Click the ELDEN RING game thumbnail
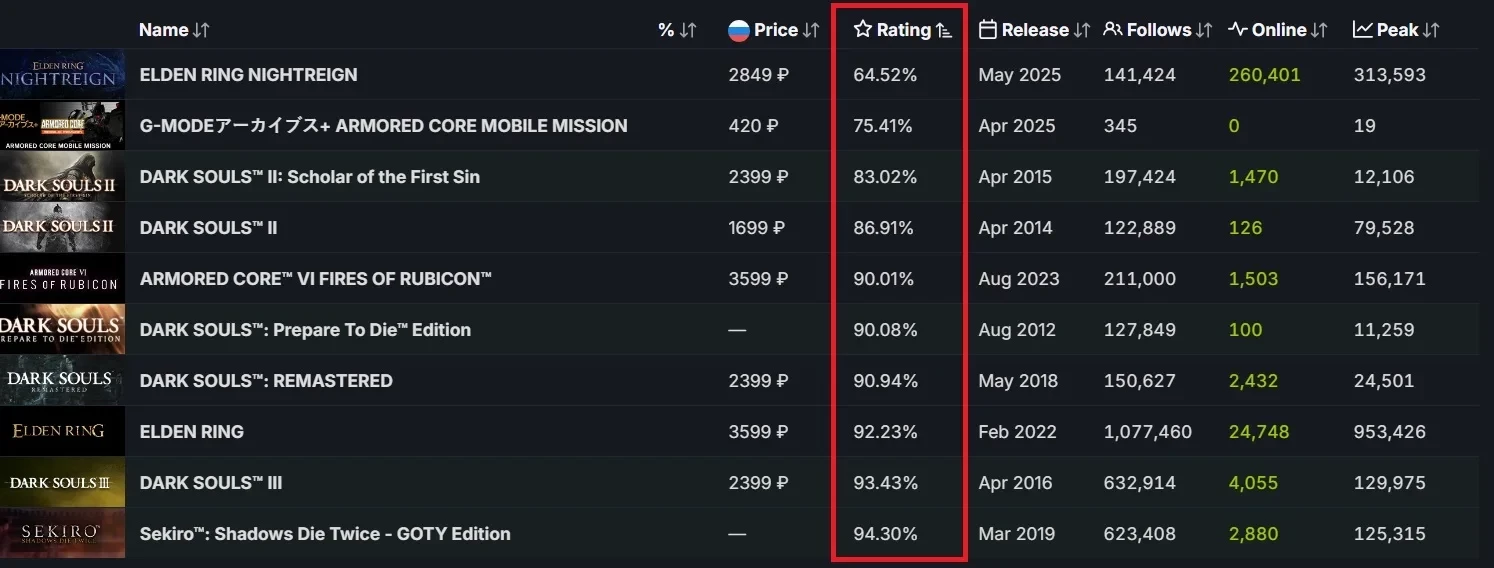Screen dimensions: 1494x568 (62, 432)
